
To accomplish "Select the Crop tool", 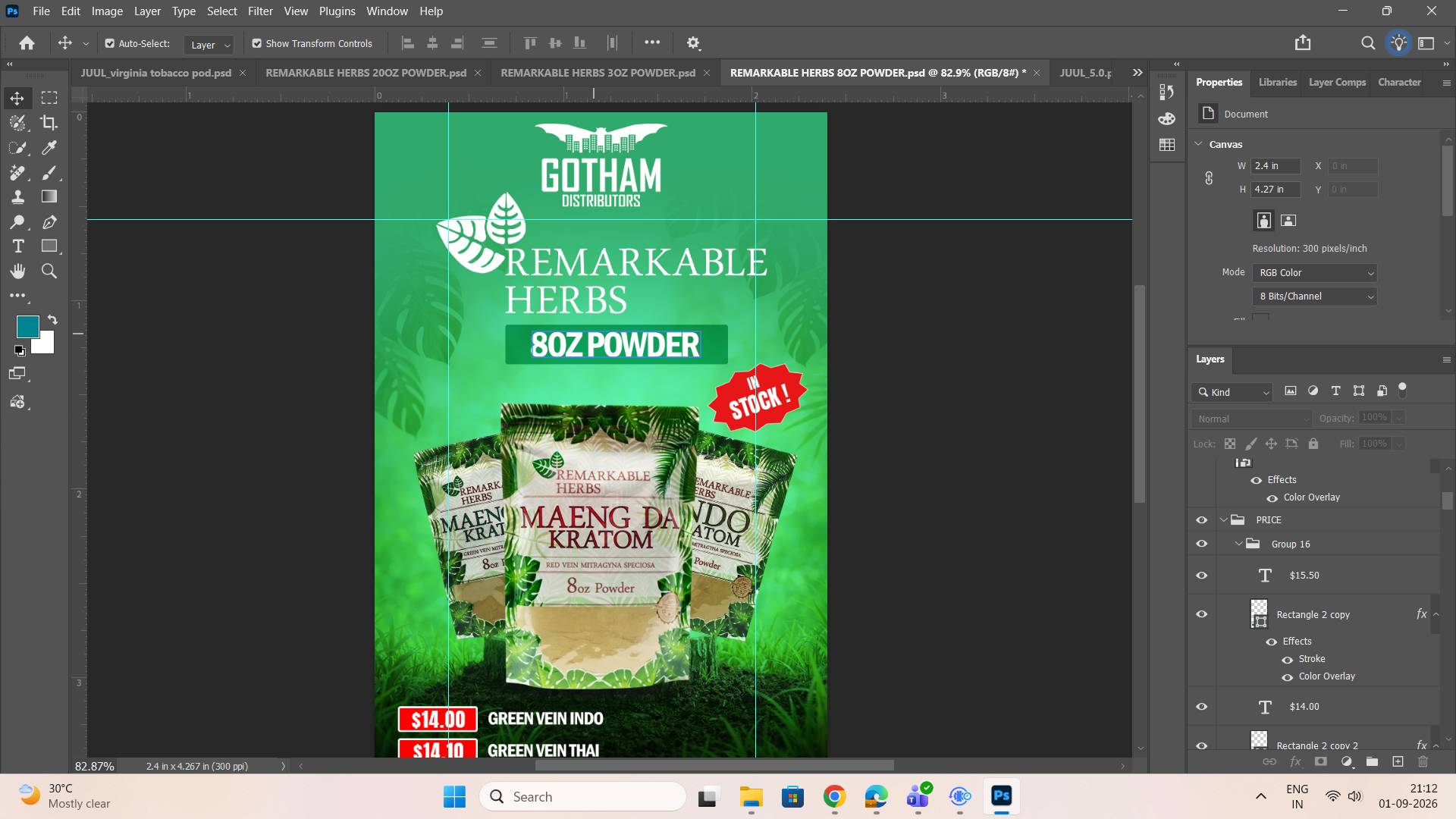I will click(49, 123).
